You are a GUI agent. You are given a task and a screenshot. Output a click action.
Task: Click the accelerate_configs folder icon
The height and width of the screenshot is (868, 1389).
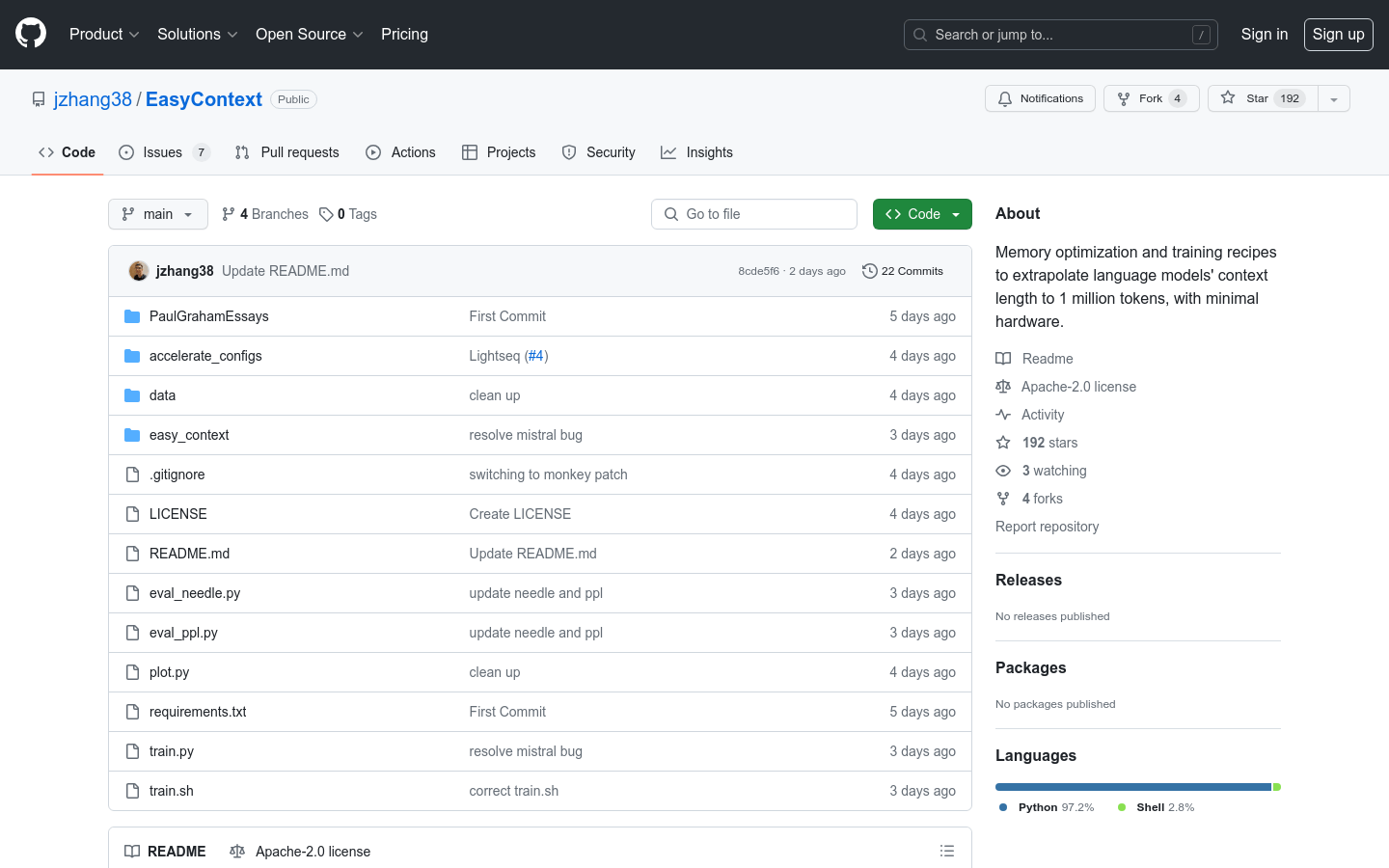[132, 356]
